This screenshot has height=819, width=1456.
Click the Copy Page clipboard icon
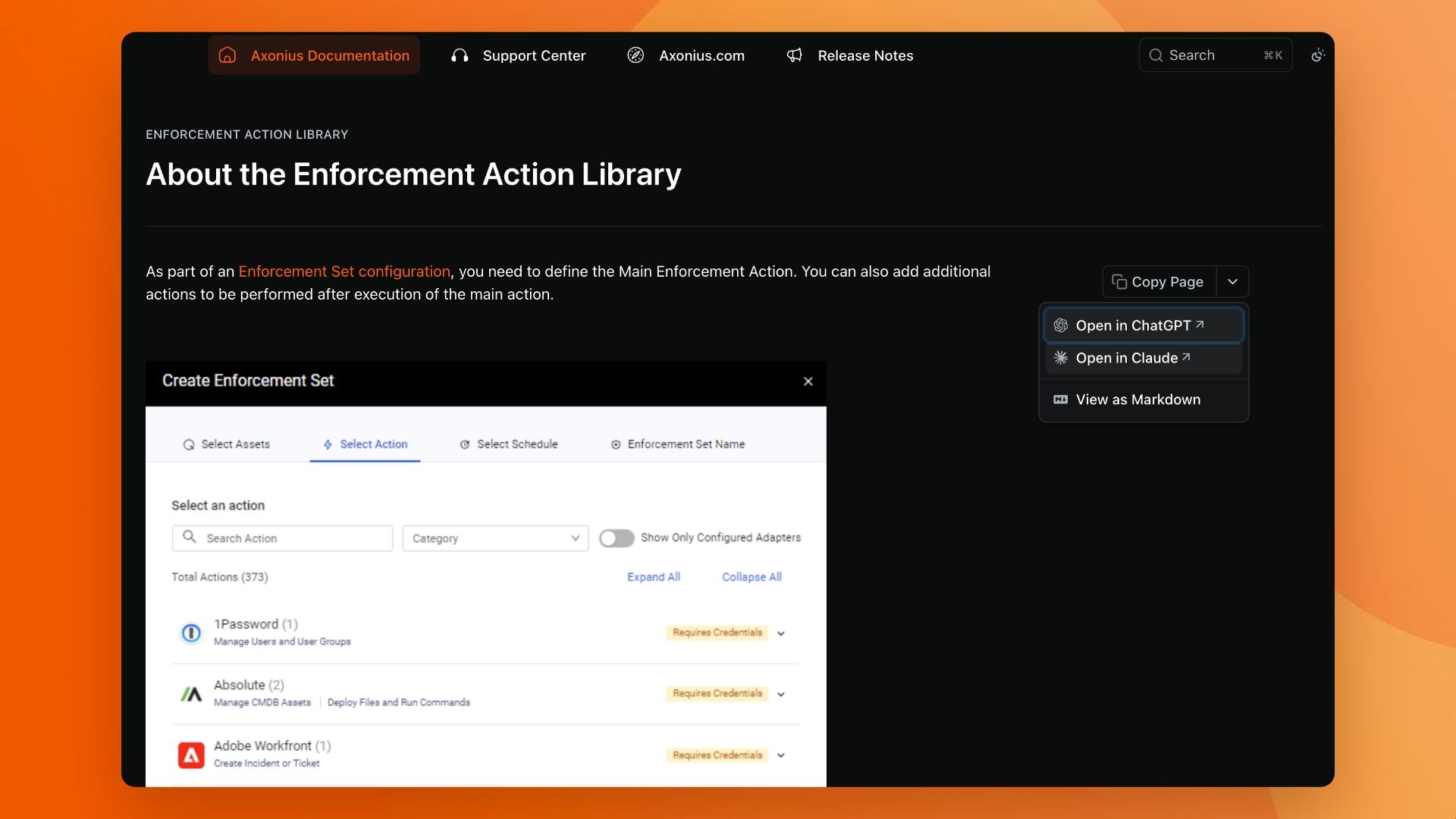click(1119, 282)
